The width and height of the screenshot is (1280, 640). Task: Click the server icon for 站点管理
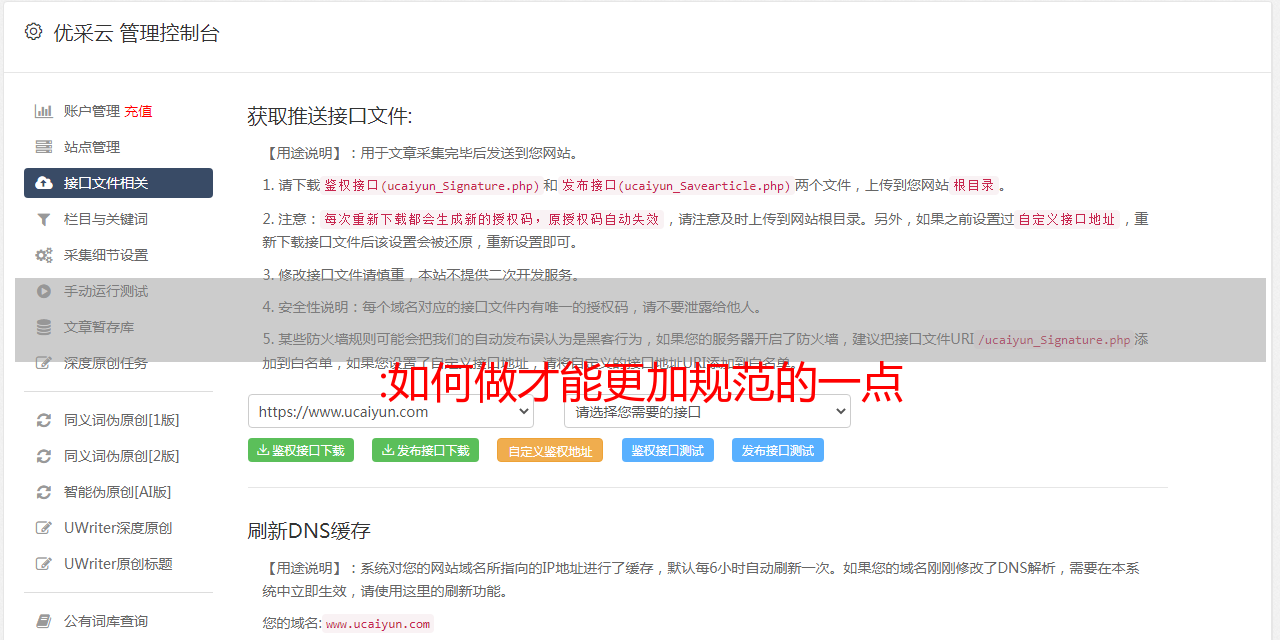click(x=44, y=147)
